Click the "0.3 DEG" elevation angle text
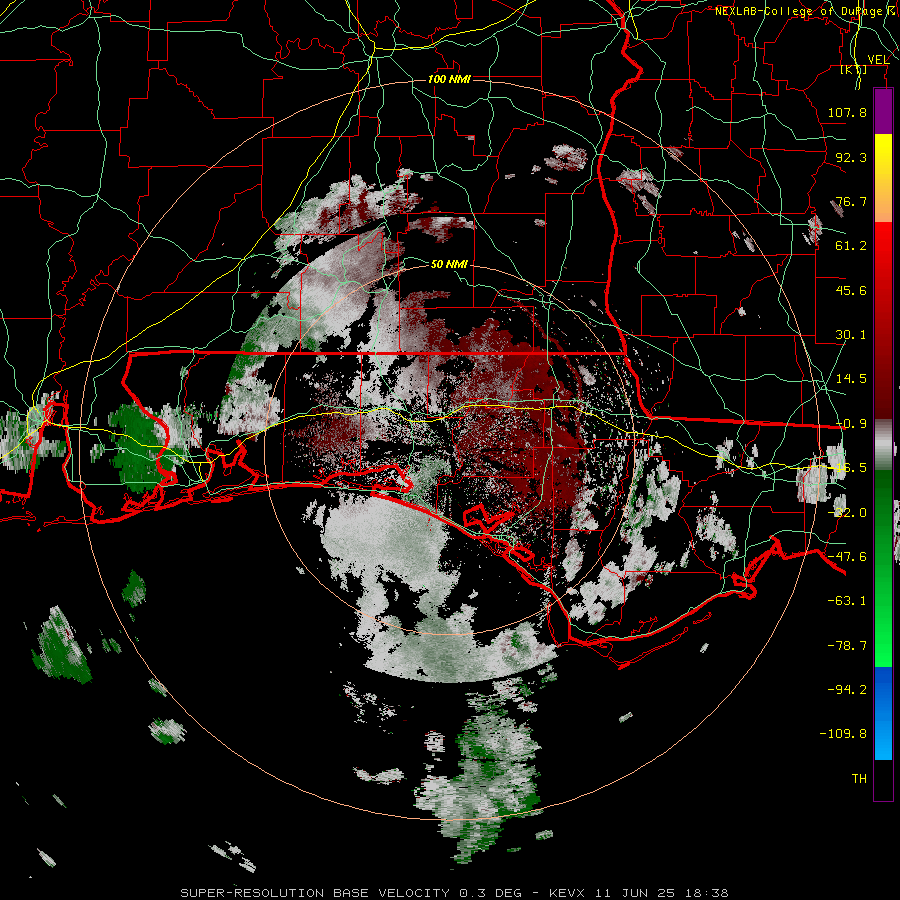900x900 pixels. pos(491,893)
